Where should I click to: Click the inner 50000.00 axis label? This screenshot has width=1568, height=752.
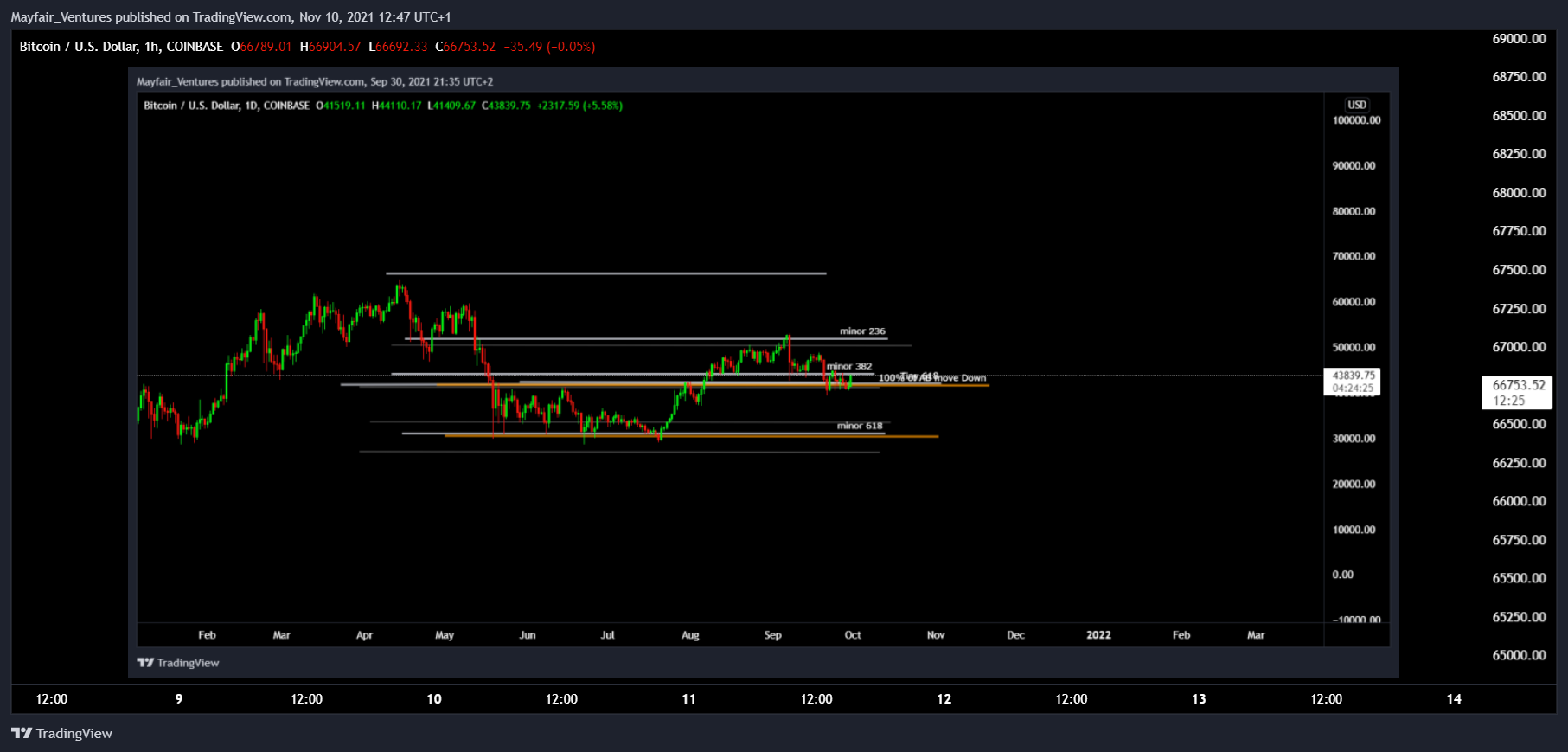click(1354, 347)
